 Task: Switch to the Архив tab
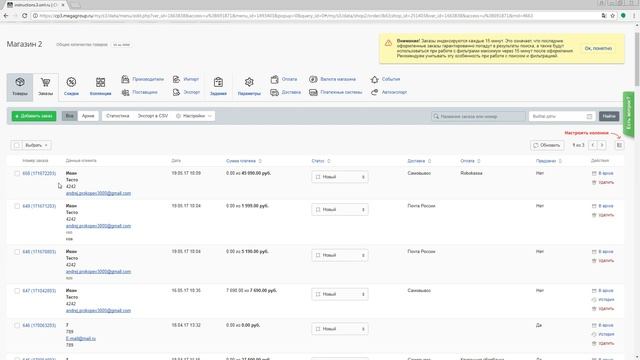[88, 116]
